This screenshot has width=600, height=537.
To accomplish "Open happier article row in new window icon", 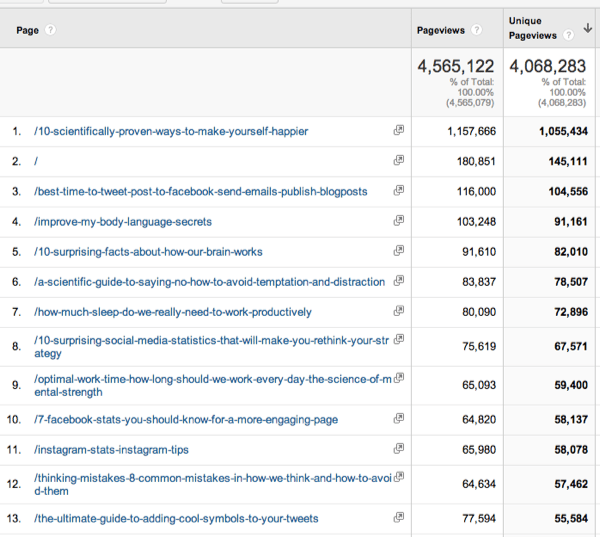I will [399, 130].
